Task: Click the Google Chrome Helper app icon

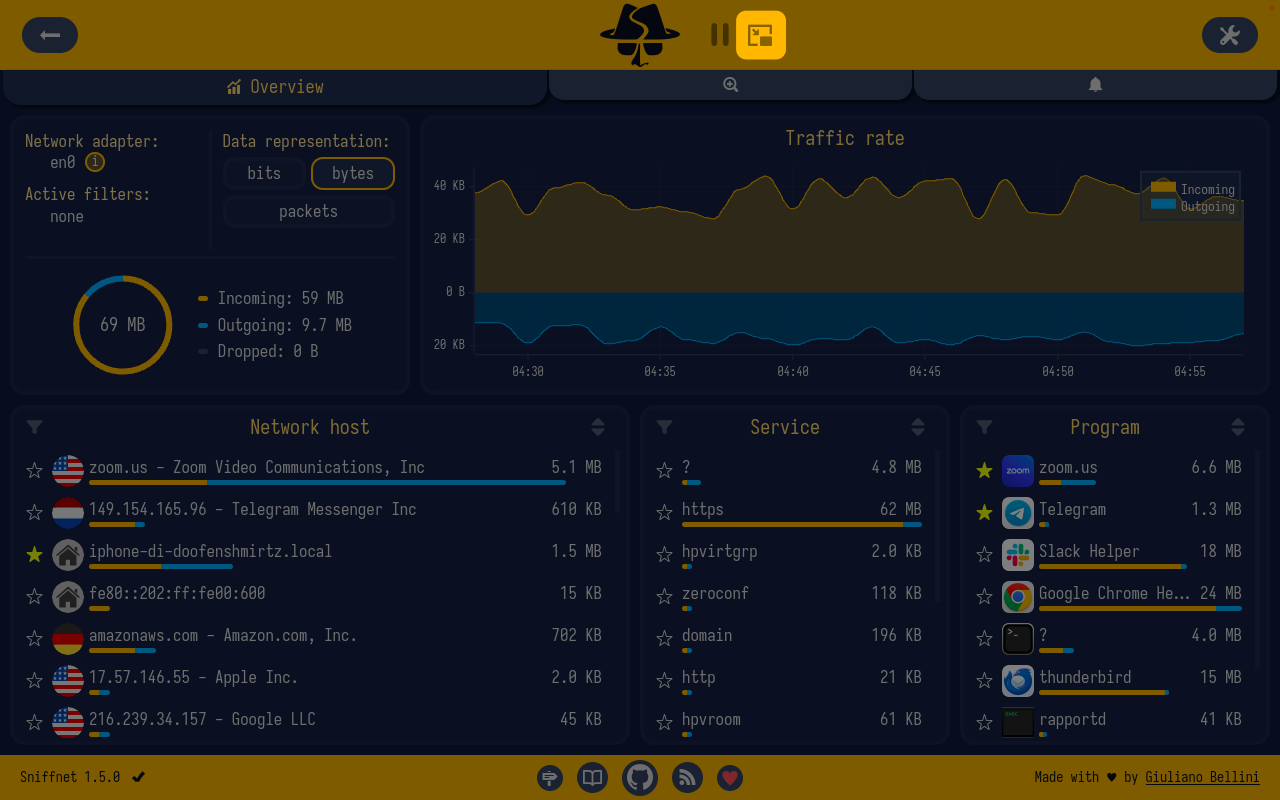Action: click(x=1018, y=597)
